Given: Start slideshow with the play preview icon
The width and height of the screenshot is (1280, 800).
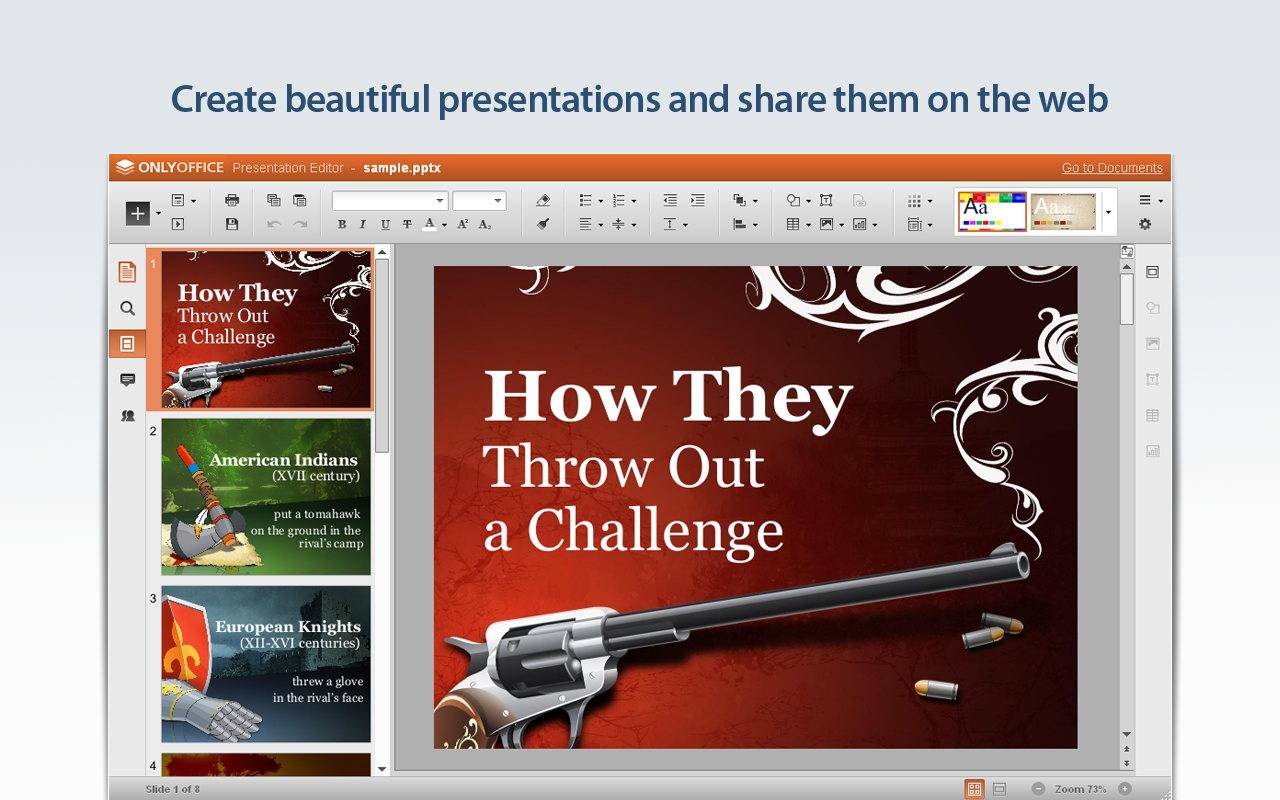Looking at the screenshot, I should point(178,225).
